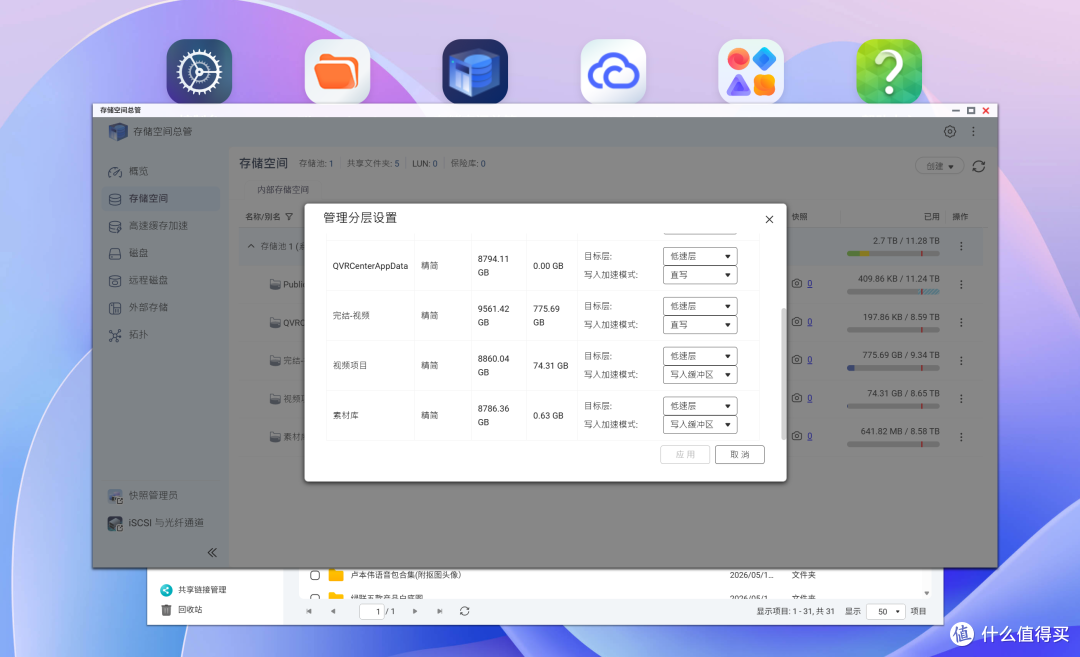Click snapshot count link in 74.31 GB row
The width and height of the screenshot is (1080, 657).
810,398
